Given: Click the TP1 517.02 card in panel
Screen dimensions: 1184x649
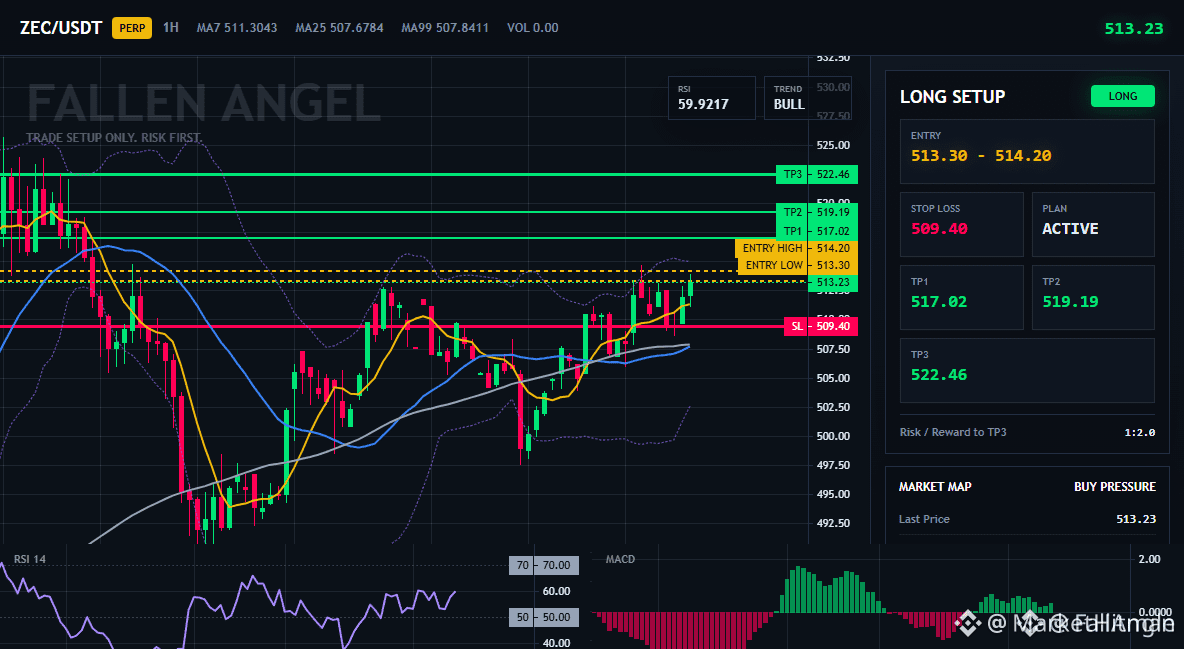Looking at the screenshot, I should pos(961,297).
